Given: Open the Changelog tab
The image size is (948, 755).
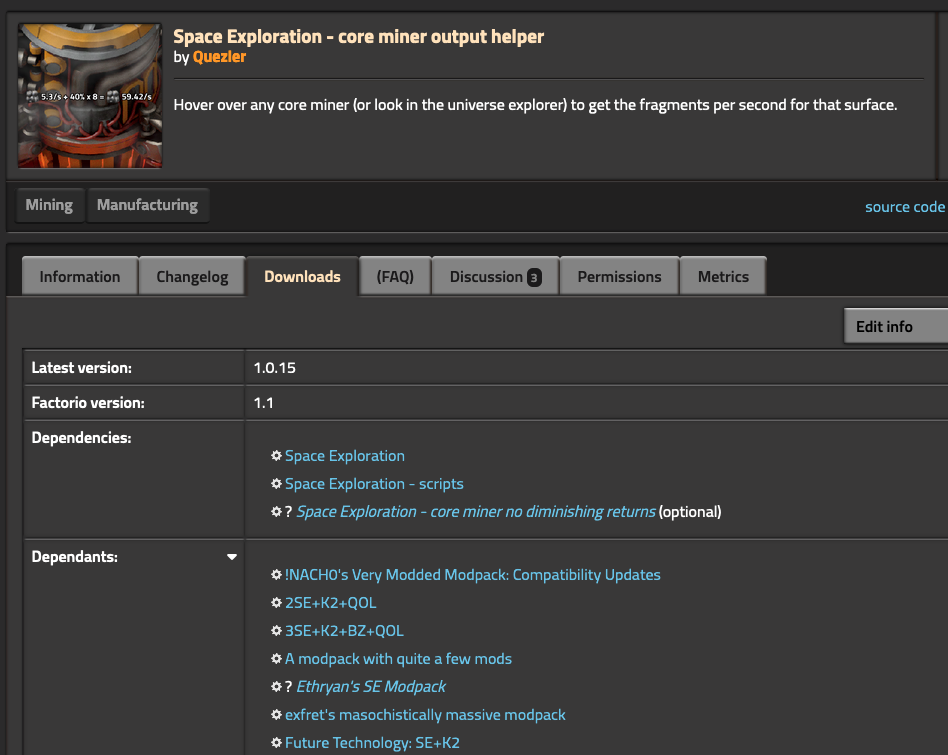Looking at the screenshot, I should [x=192, y=277].
